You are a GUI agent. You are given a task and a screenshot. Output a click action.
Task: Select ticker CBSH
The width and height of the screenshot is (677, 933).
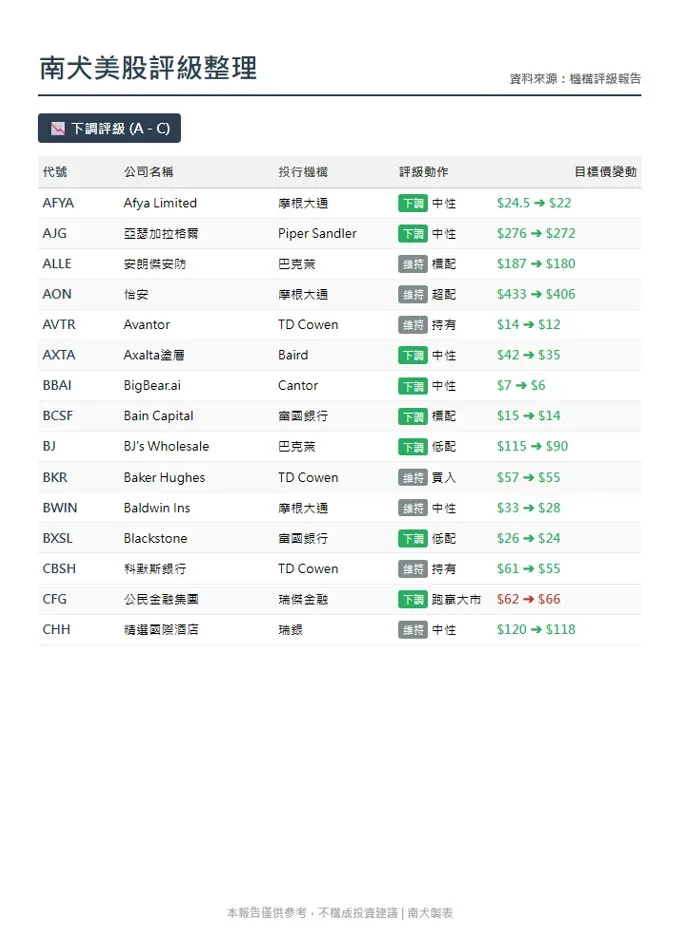tap(59, 568)
